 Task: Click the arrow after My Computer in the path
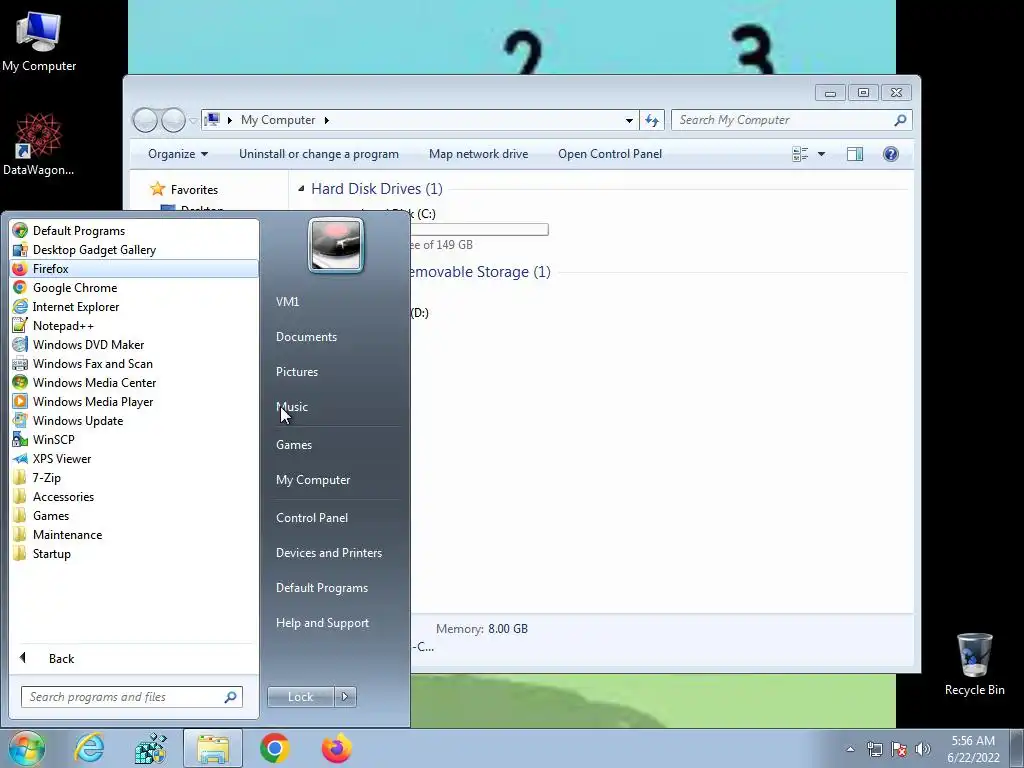[327, 120]
